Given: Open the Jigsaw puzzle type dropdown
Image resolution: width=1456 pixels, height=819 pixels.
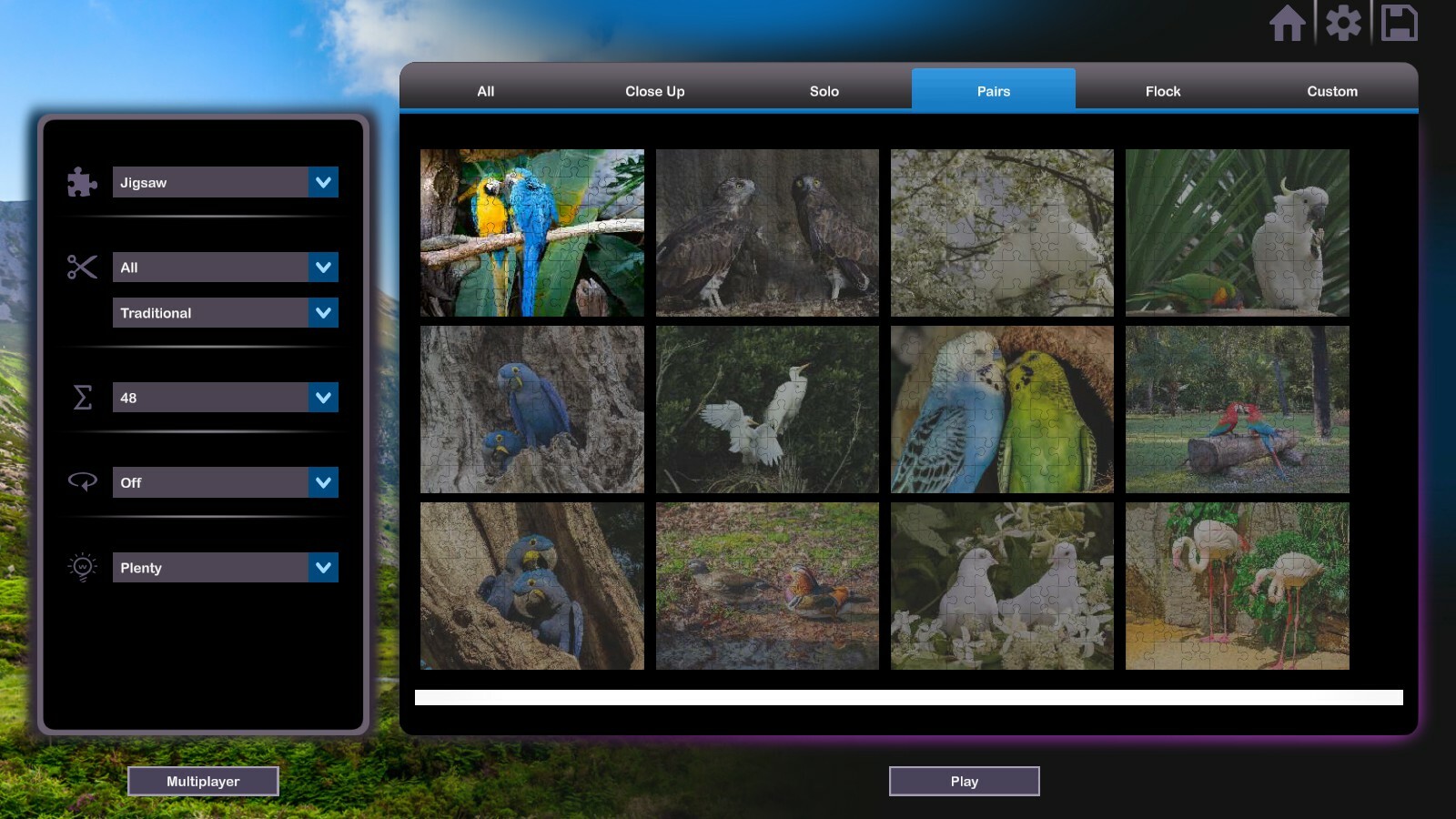Looking at the screenshot, I should 225,182.
